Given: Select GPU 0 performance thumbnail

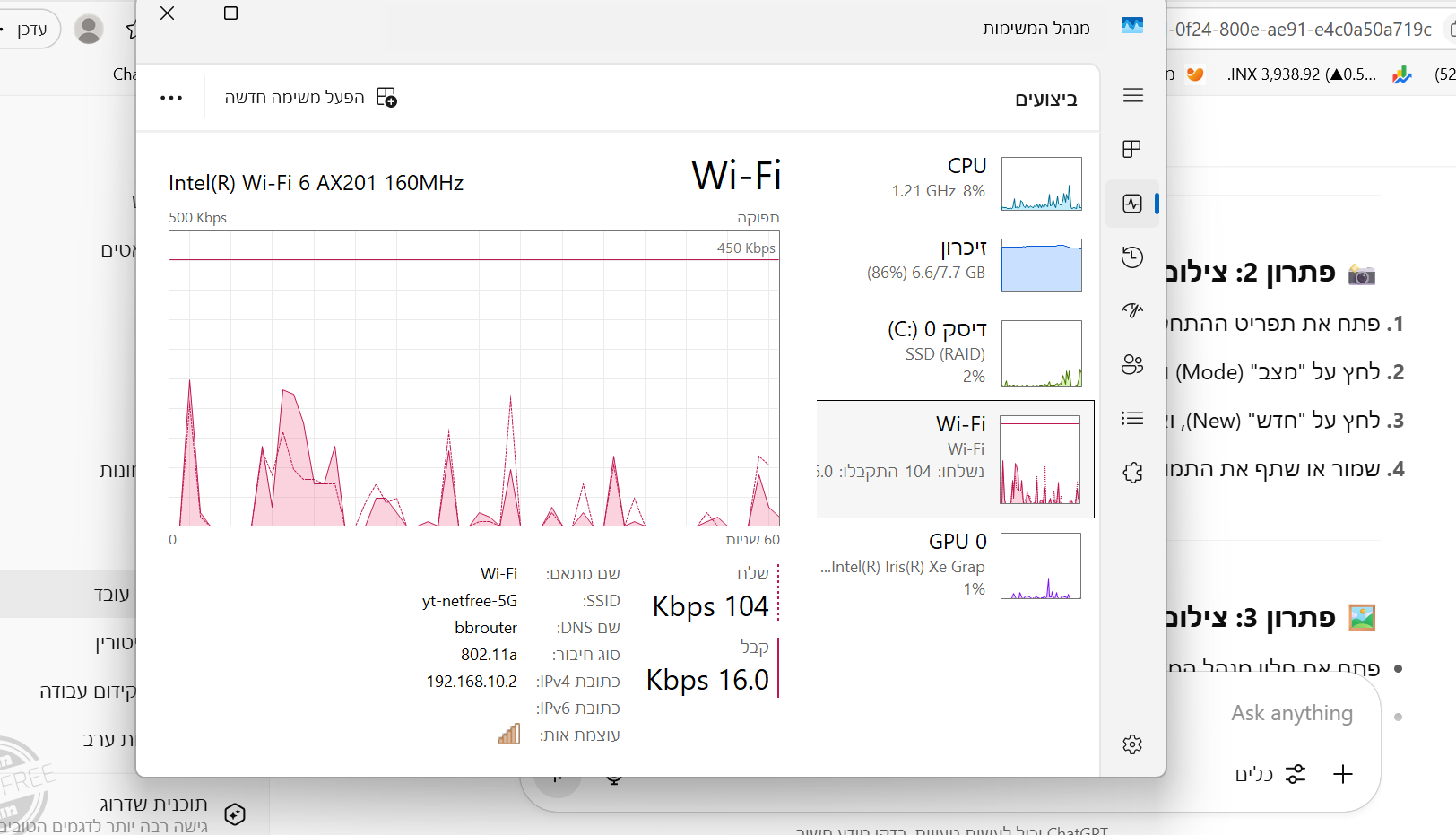Looking at the screenshot, I should pos(1041,566).
